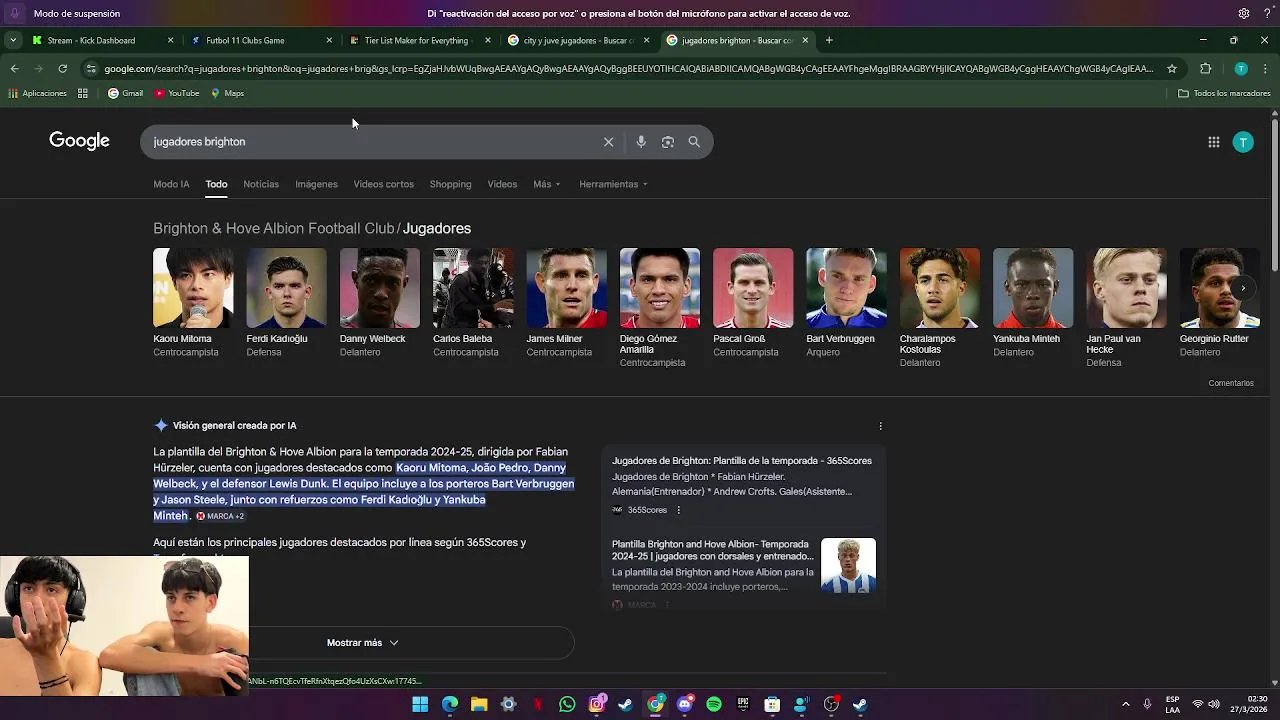The image size is (1280, 720).
Task: Open YouTube bookmark
Action: pos(177,93)
